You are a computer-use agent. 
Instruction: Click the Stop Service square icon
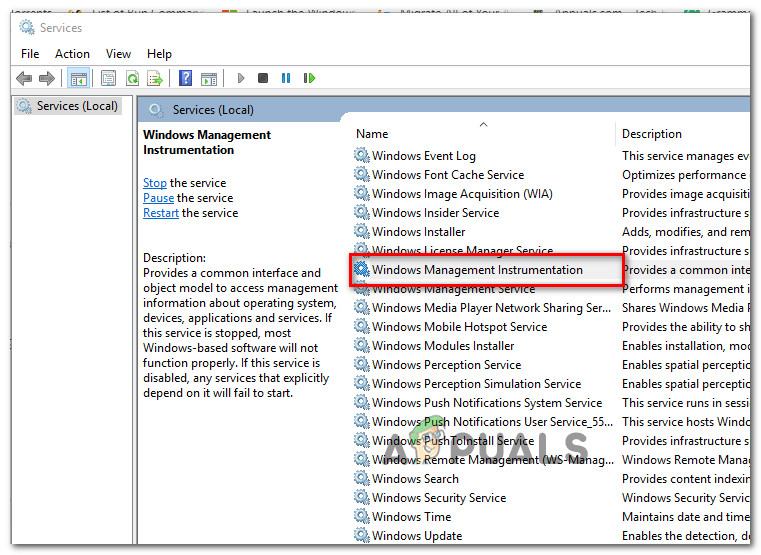tap(263, 78)
